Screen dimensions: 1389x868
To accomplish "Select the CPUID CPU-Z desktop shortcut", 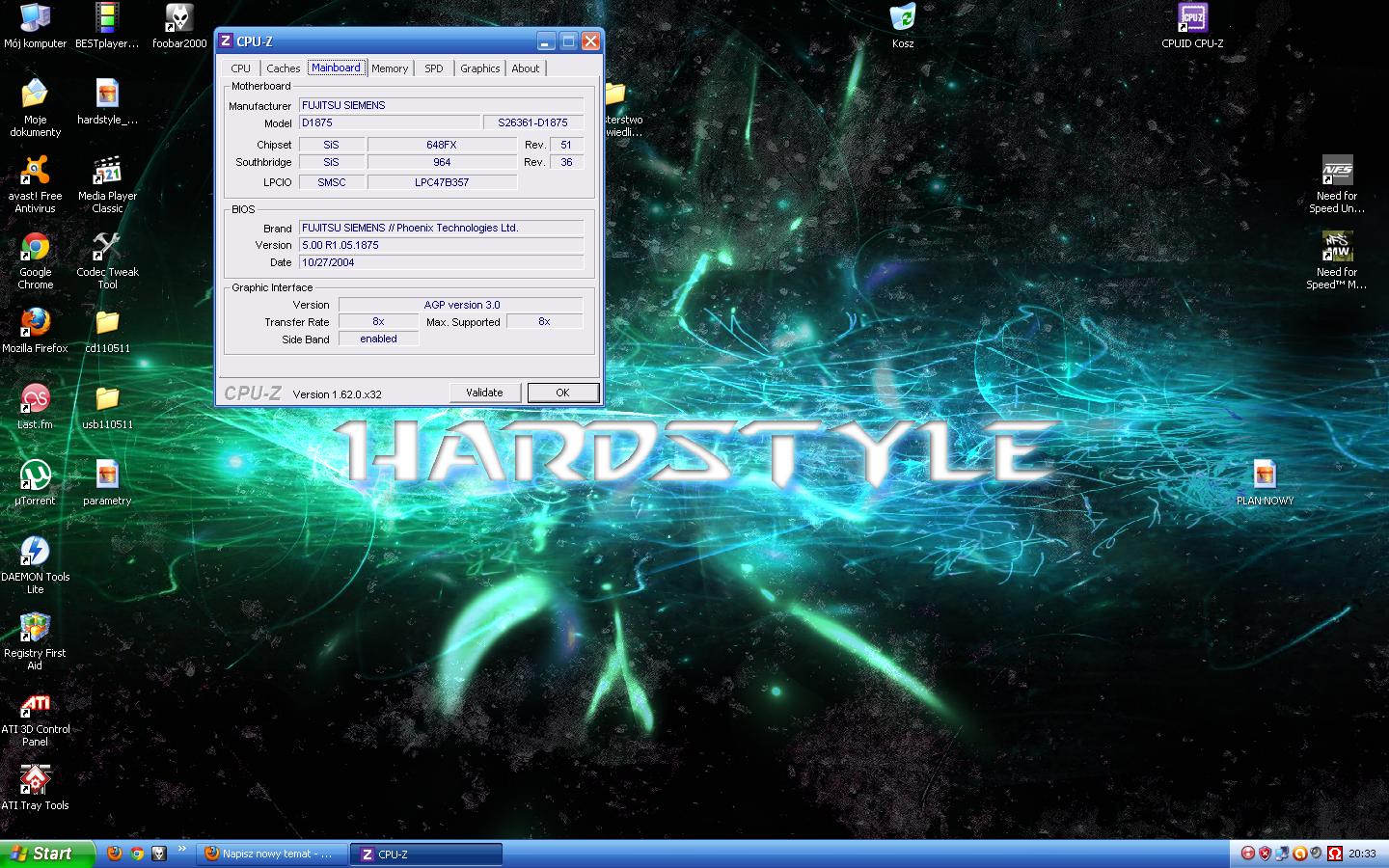I will pyautogui.click(x=1192, y=19).
